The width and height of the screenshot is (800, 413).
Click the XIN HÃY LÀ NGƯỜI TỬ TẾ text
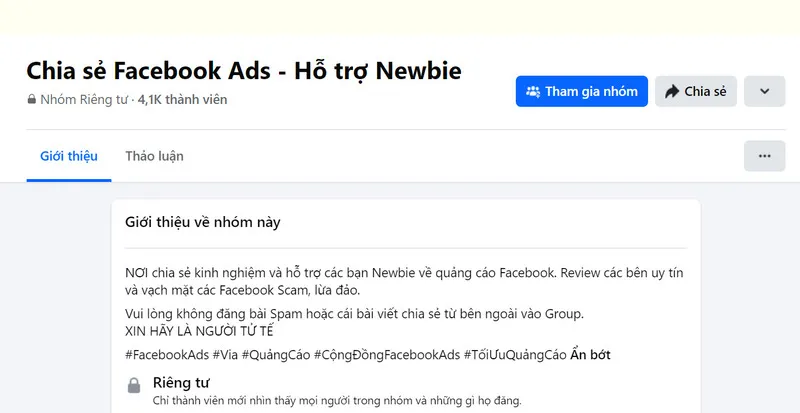click(x=199, y=331)
